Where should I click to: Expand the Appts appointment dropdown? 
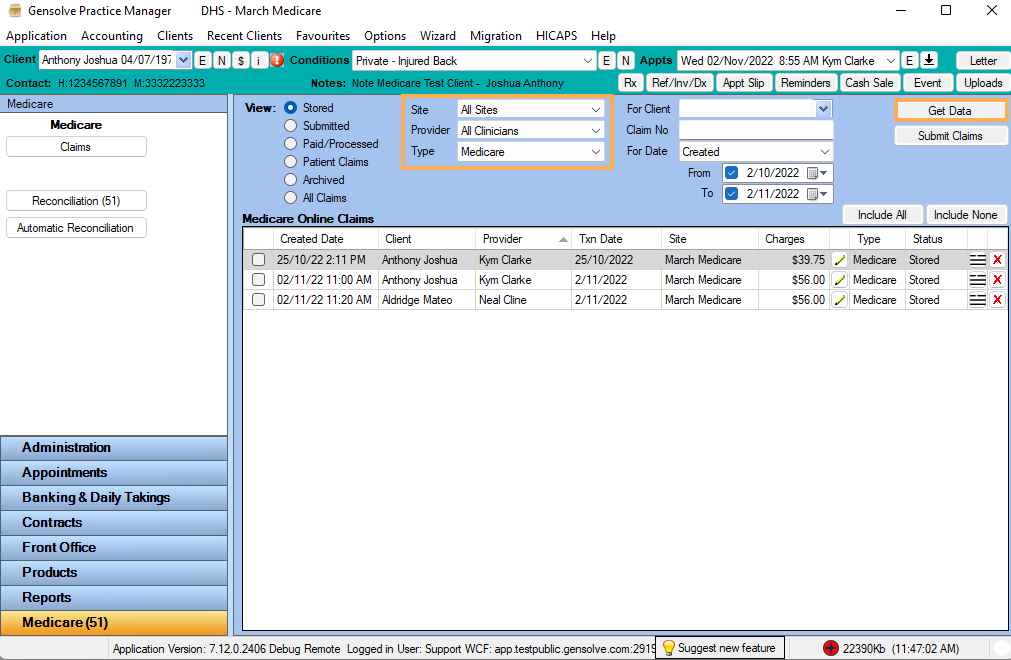tap(890, 61)
